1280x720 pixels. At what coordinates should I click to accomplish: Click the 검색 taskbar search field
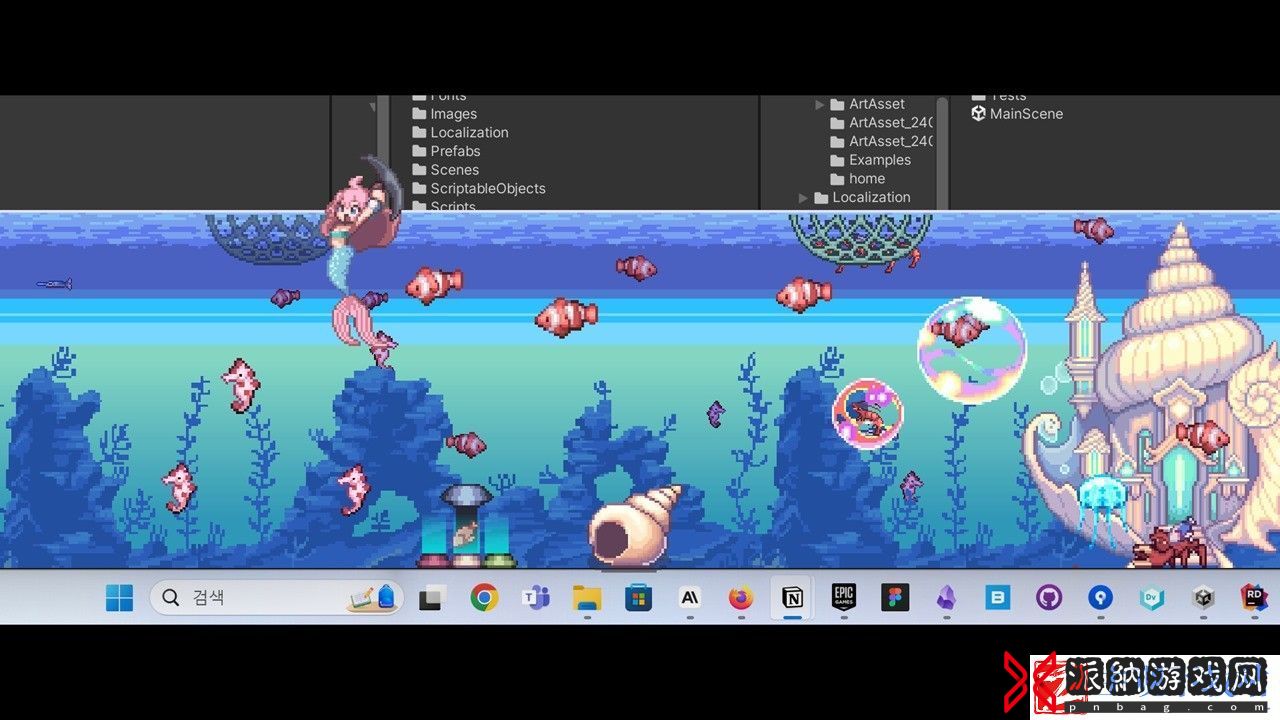[277, 598]
